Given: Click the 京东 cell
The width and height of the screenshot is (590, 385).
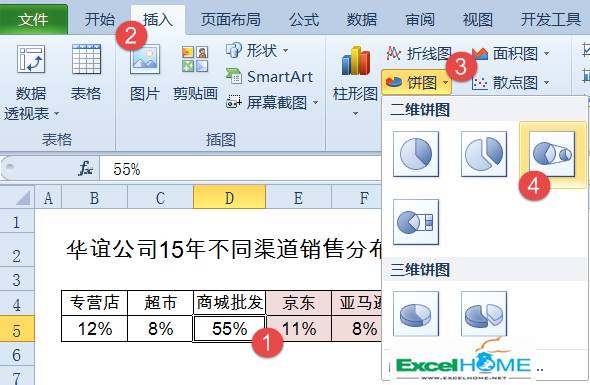Looking at the screenshot, I should pyautogui.click(x=298, y=303).
